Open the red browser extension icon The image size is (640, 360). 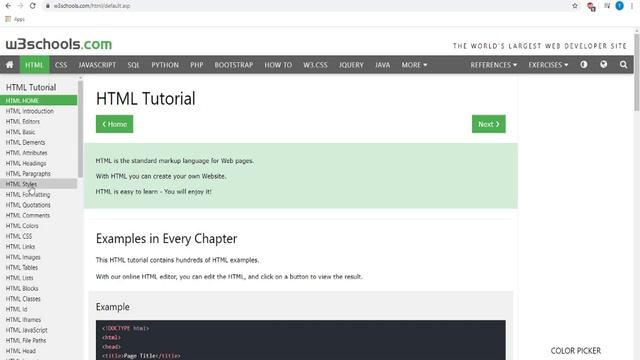tap(591, 6)
